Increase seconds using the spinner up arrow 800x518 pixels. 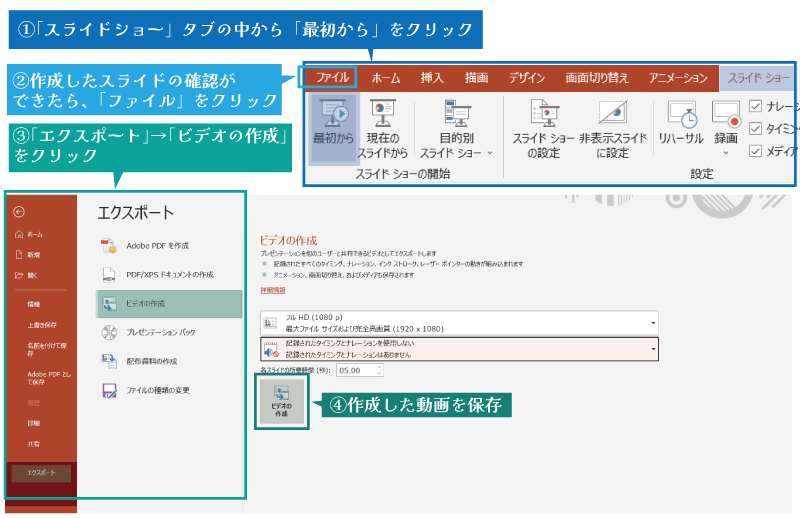(x=380, y=367)
